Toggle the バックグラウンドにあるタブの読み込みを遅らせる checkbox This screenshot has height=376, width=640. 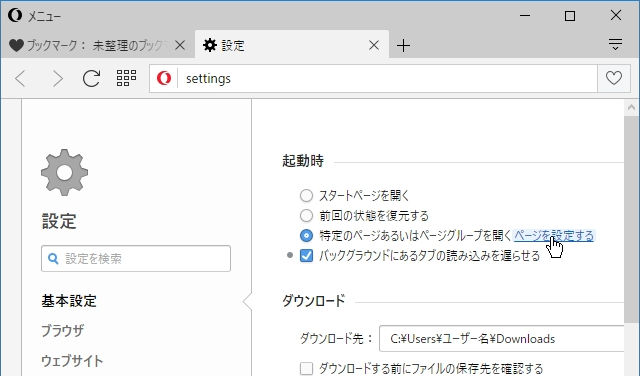307,256
